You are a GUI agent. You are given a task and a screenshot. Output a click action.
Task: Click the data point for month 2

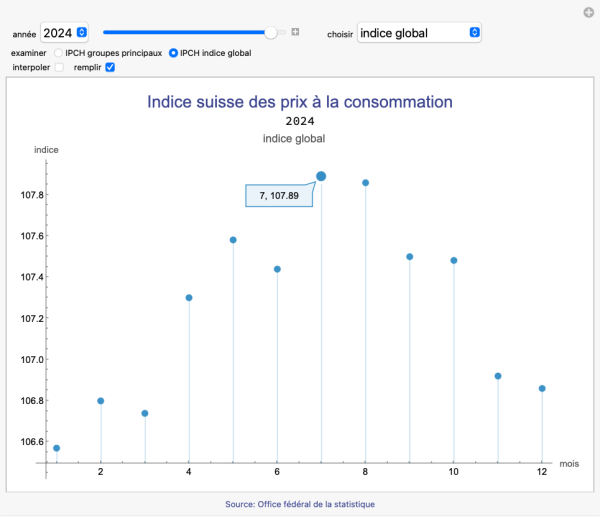101,401
